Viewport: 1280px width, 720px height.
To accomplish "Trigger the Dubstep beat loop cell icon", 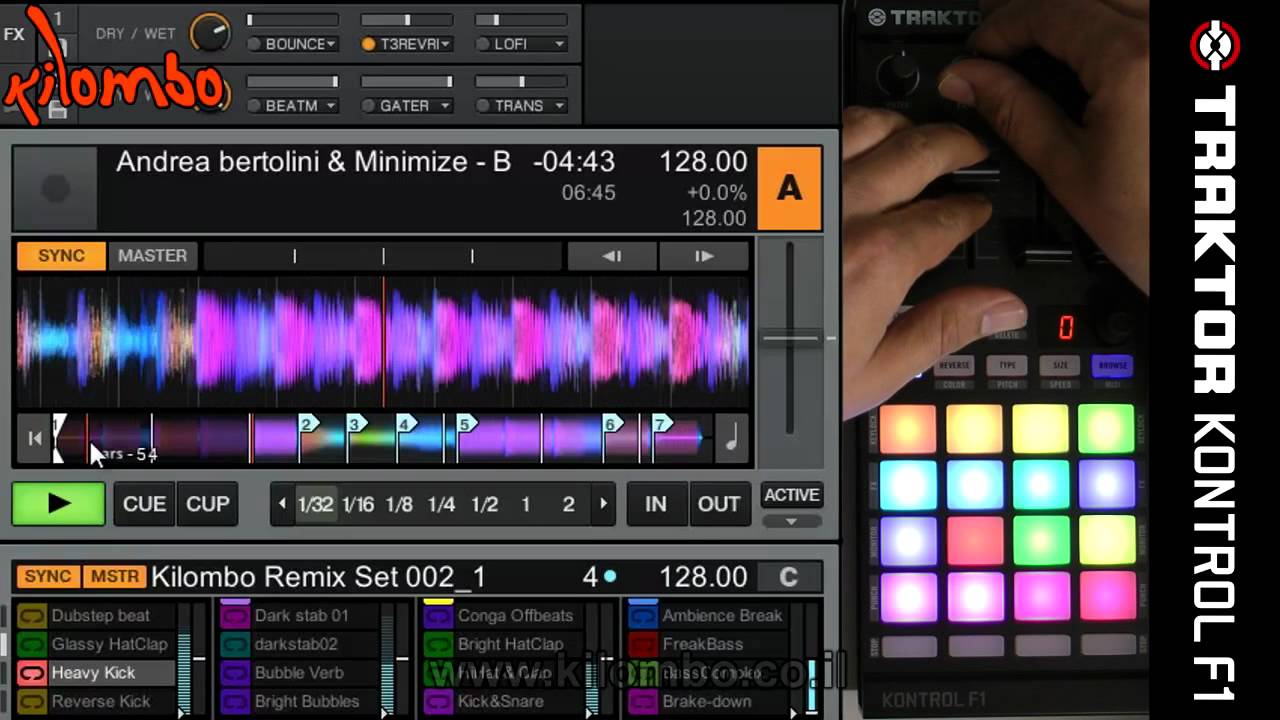I will click(x=32, y=616).
